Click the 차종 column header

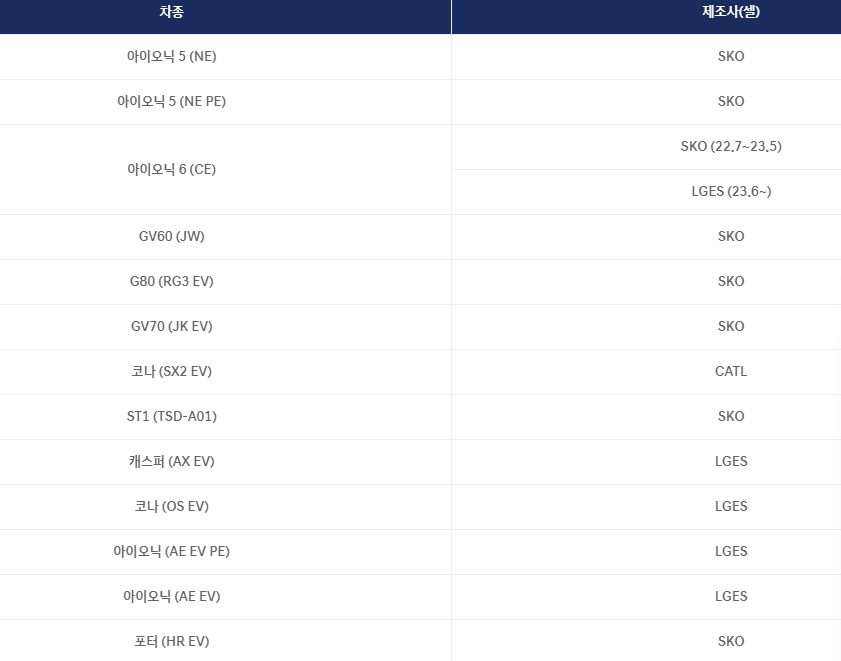click(171, 12)
